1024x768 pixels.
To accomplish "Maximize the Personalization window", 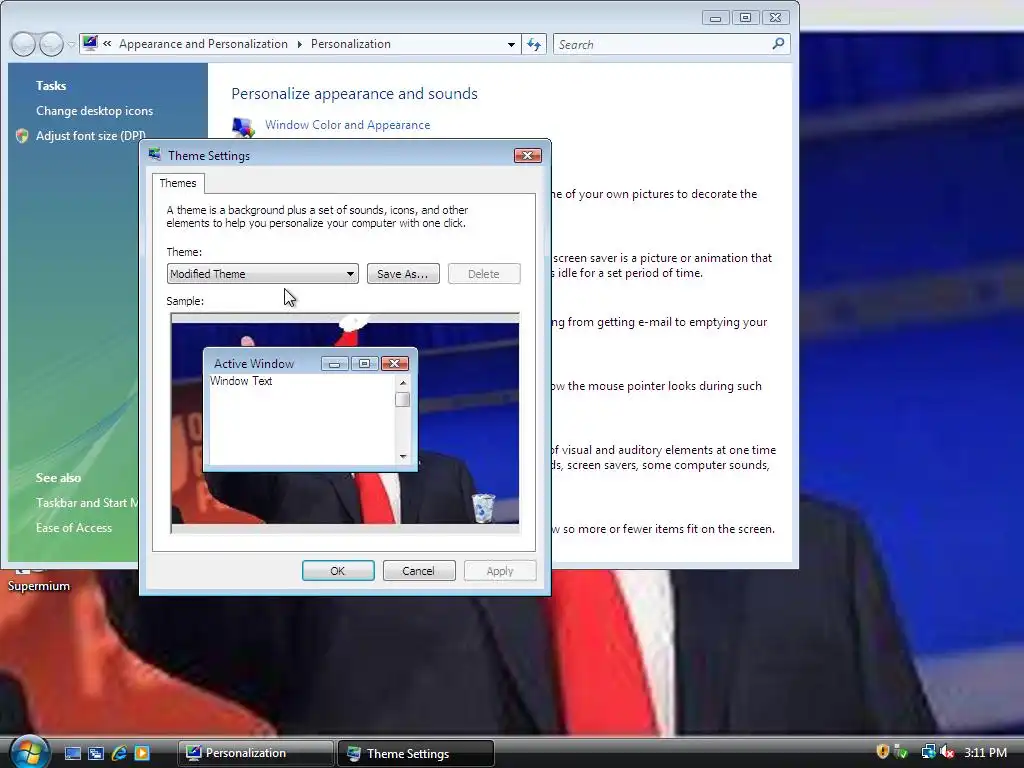I will coord(745,18).
